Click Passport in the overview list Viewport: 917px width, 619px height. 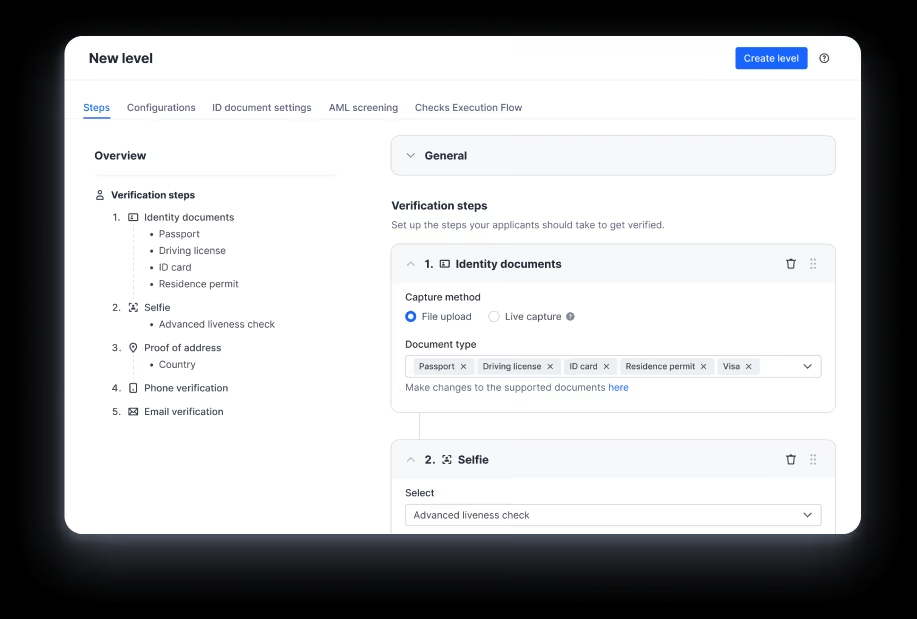click(179, 234)
